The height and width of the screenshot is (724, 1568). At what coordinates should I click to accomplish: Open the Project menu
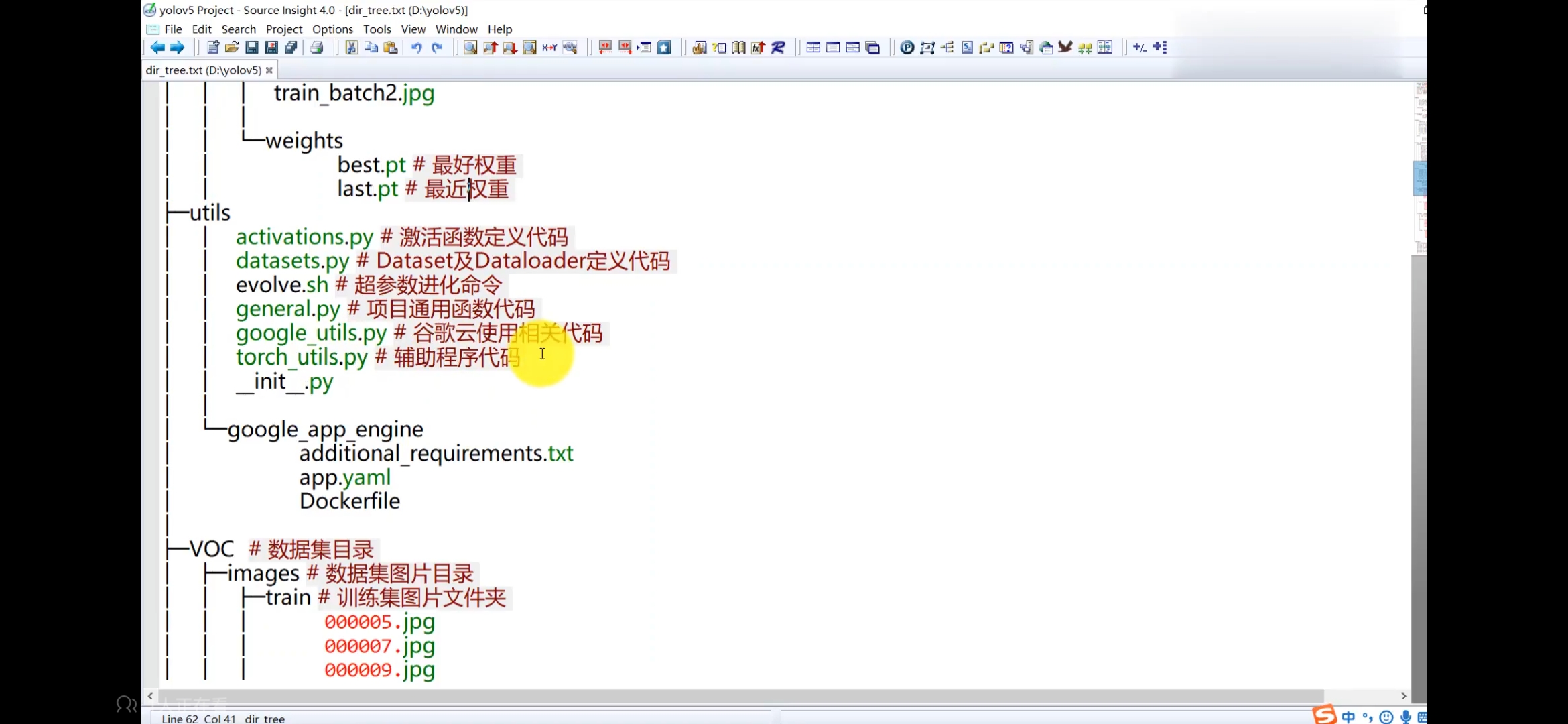[283, 29]
